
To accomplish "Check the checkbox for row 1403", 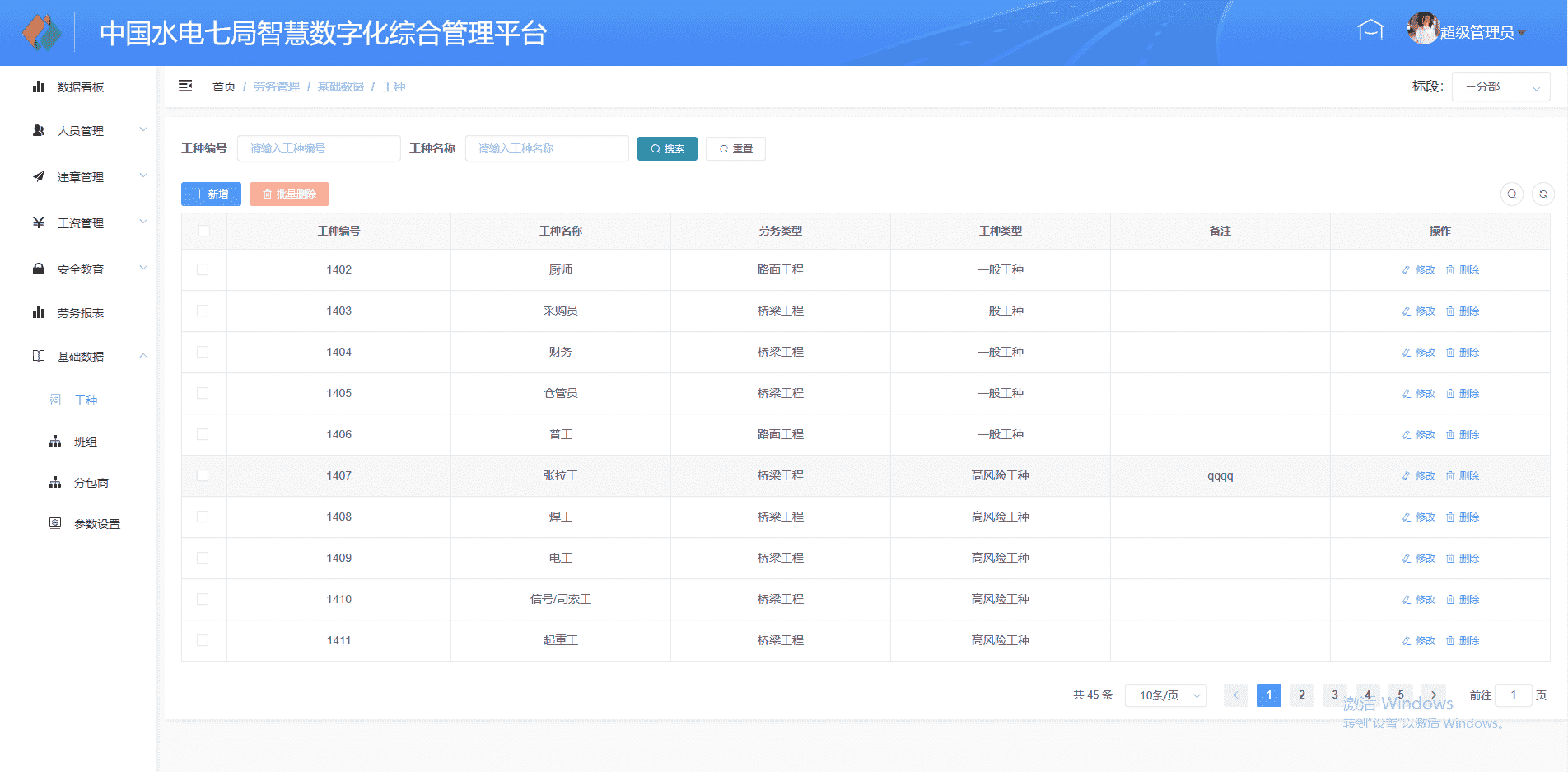I will [203, 311].
